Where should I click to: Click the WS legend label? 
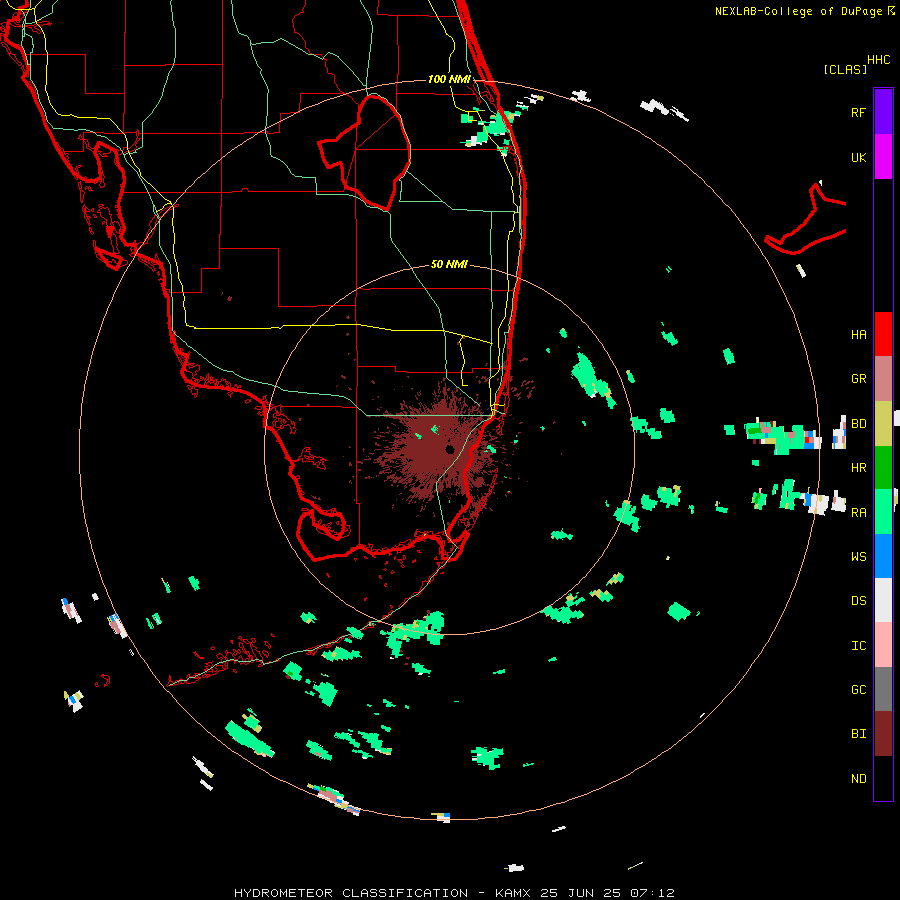858,557
